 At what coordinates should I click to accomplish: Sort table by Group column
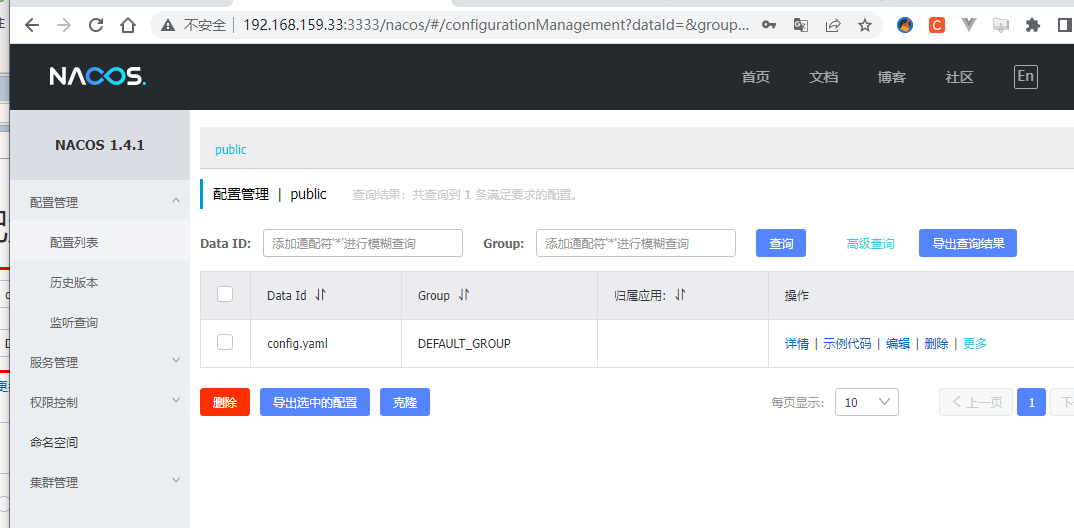[464, 295]
